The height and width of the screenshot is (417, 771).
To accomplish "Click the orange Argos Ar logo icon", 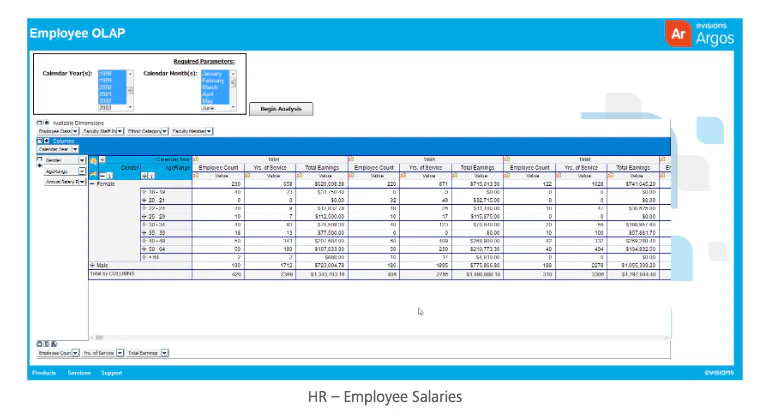I will pyautogui.click(x=678, y=33).
